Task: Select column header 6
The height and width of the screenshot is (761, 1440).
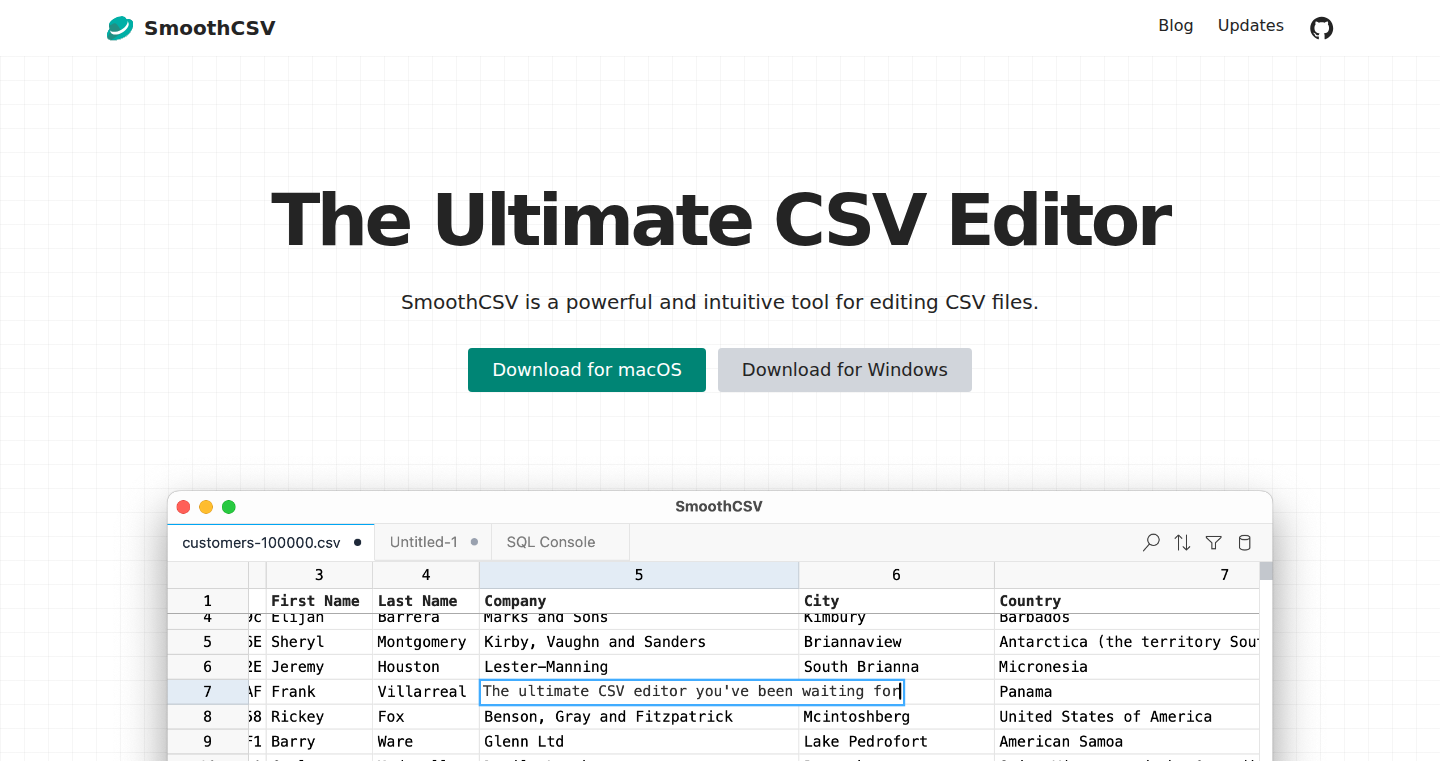Action: [x=896, y=575]
